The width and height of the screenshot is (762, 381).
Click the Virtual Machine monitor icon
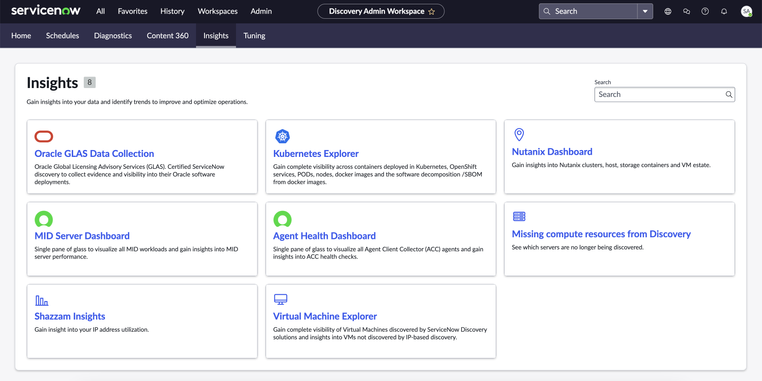point(281,299)
